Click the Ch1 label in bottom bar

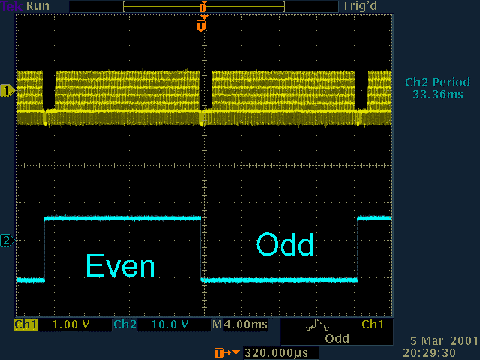point(26,325)
